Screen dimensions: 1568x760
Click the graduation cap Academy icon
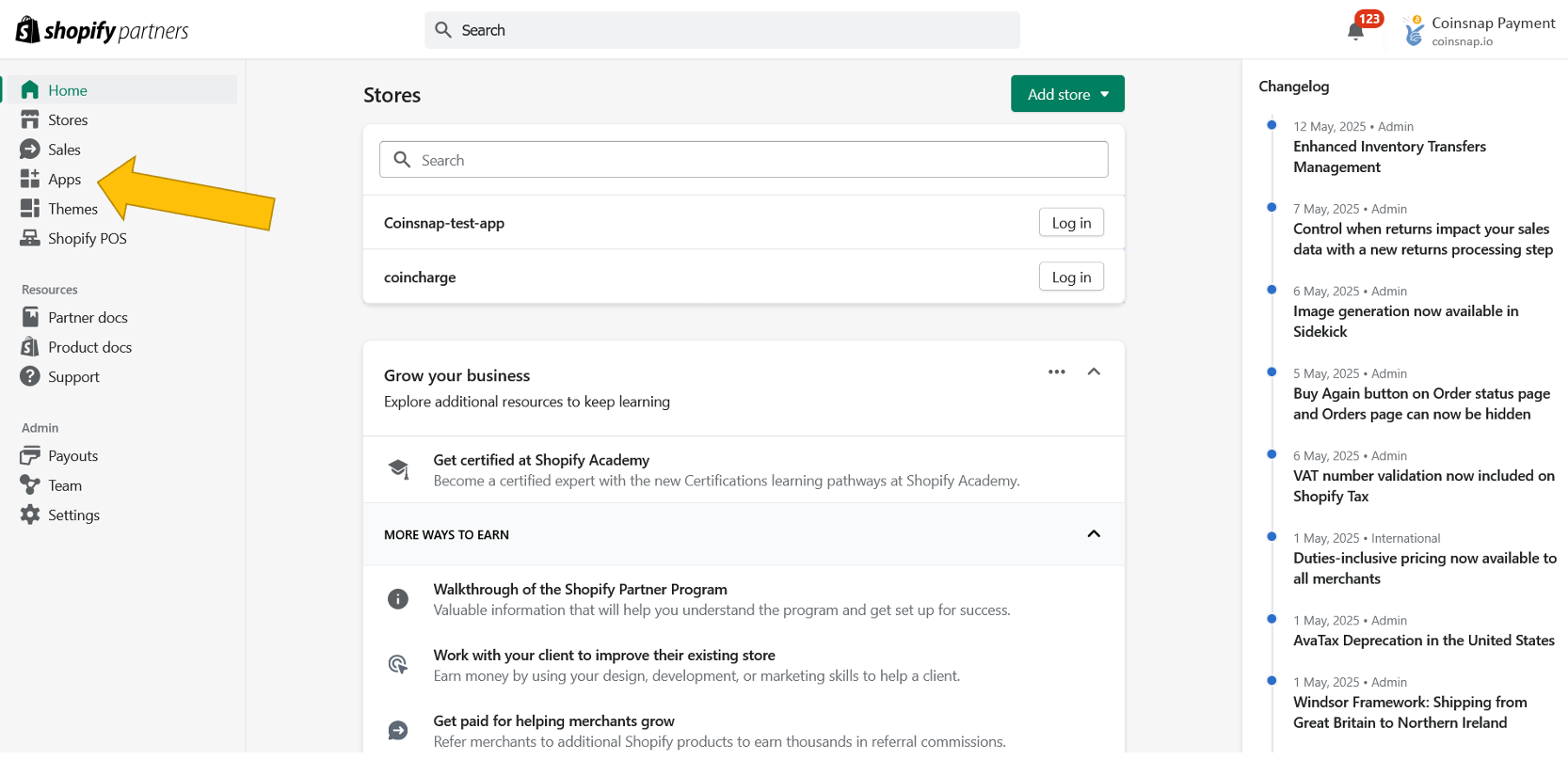398,469
